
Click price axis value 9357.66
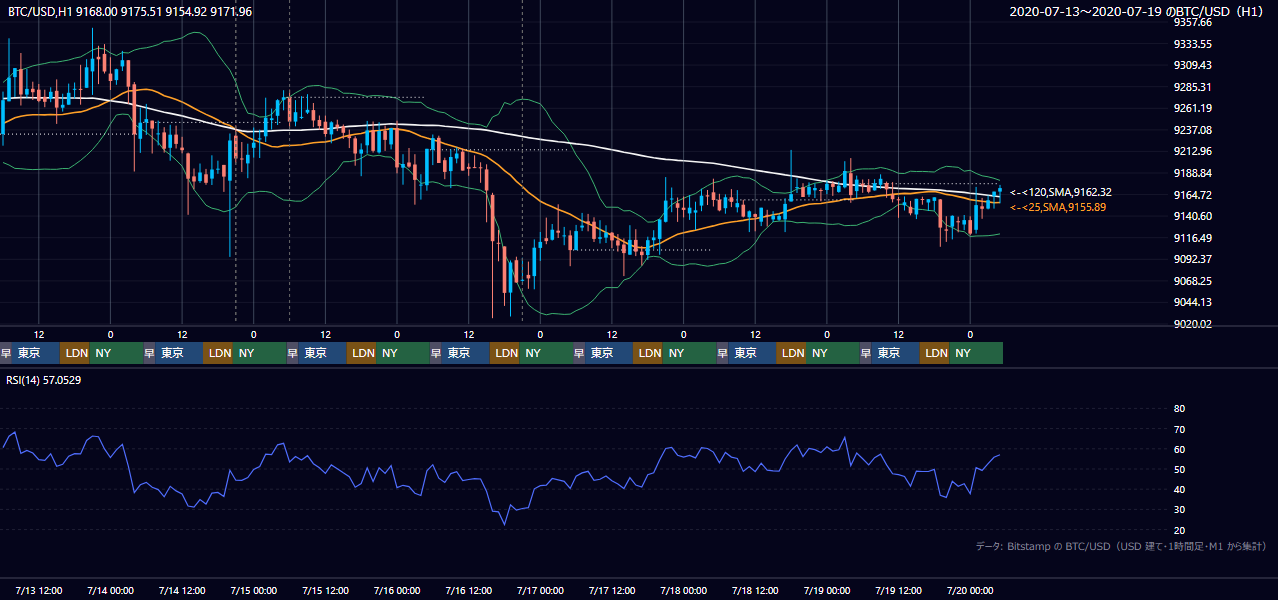(1193, 22)
